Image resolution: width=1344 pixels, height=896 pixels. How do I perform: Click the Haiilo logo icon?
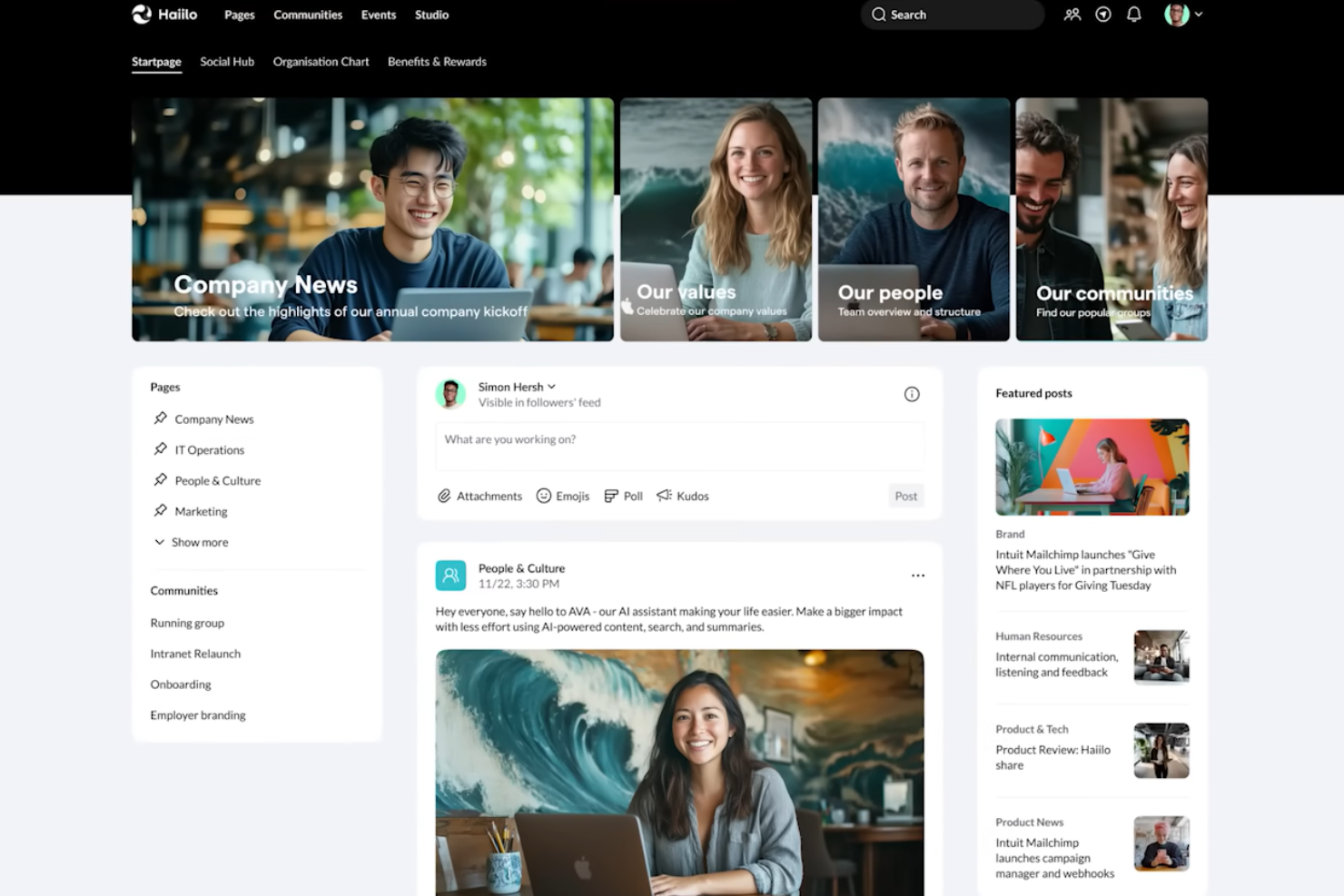coord(142,15)
